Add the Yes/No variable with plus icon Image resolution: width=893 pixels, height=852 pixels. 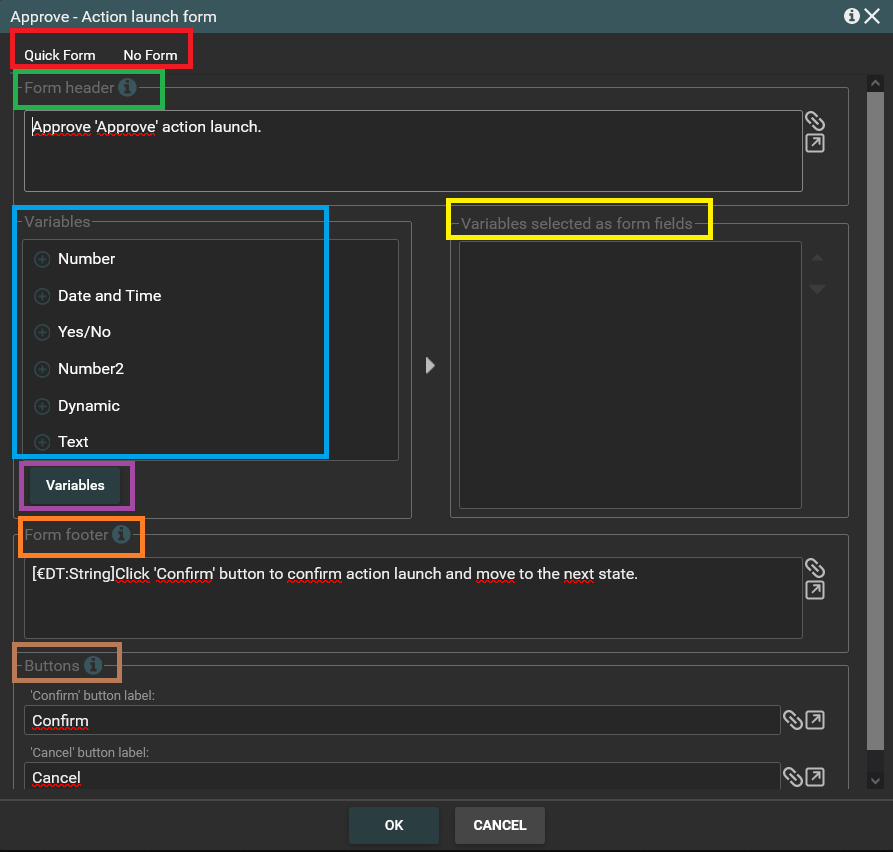coord(42,332)
